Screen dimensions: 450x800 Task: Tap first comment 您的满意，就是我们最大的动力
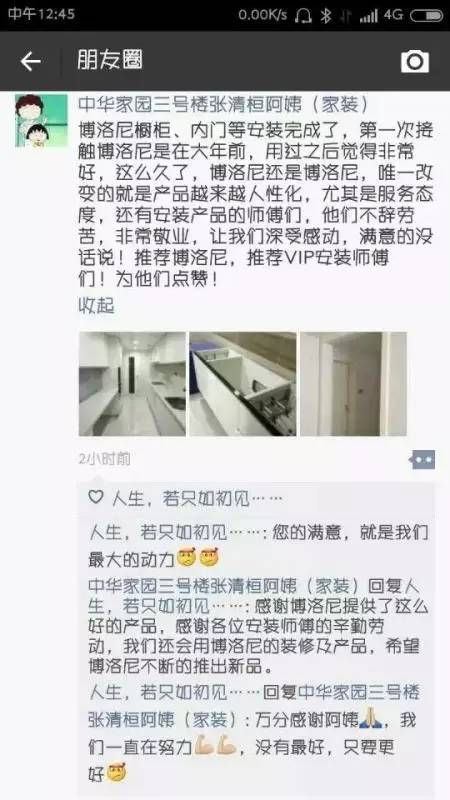258,546
